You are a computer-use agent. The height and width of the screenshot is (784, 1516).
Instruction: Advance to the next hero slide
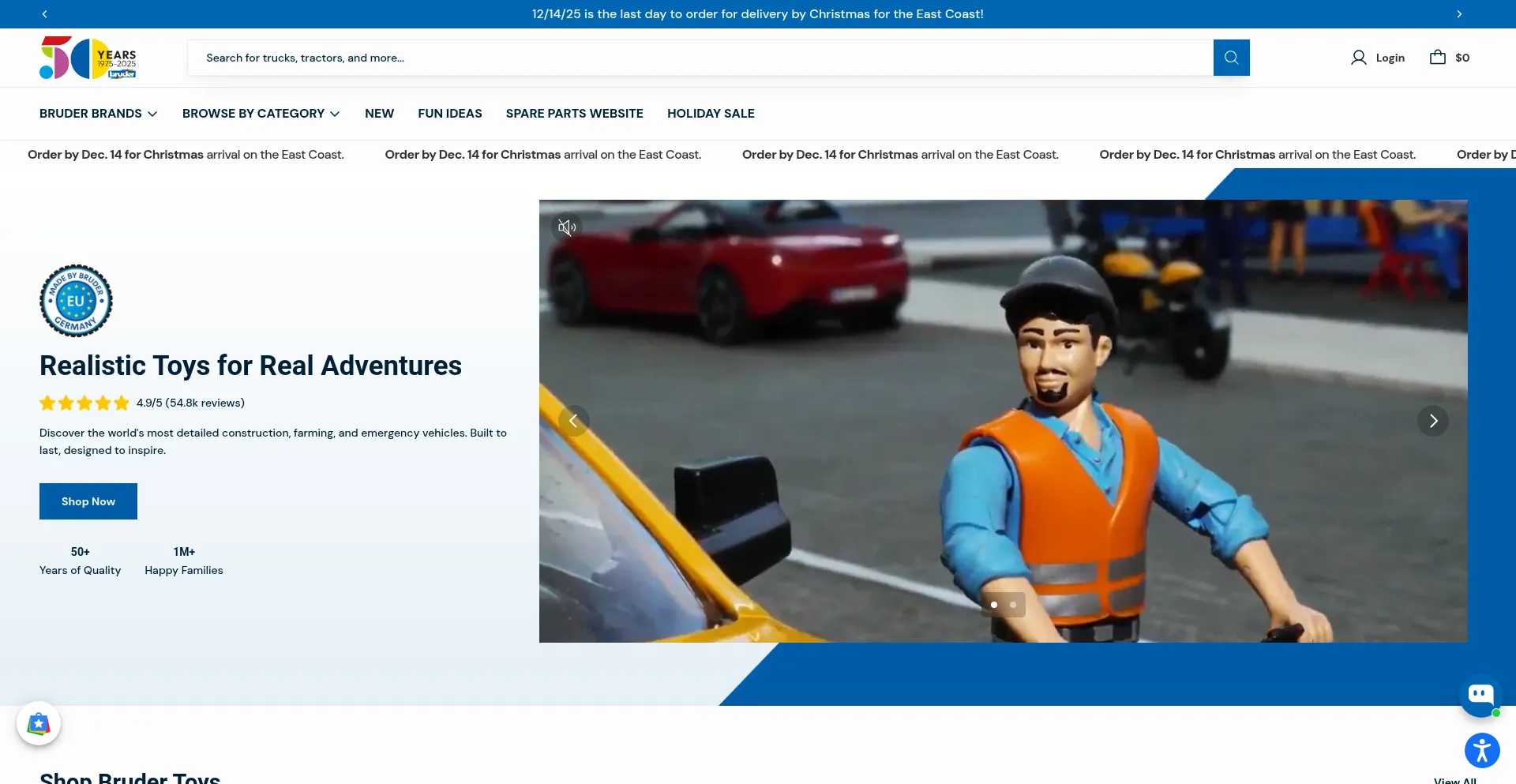[x=1432, y=421]
